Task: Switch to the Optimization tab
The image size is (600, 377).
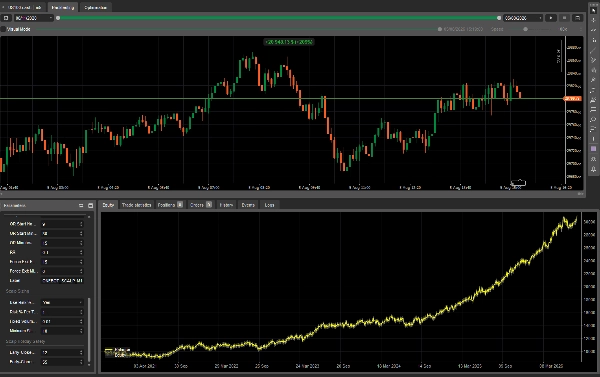Action: tap(96, 7)
